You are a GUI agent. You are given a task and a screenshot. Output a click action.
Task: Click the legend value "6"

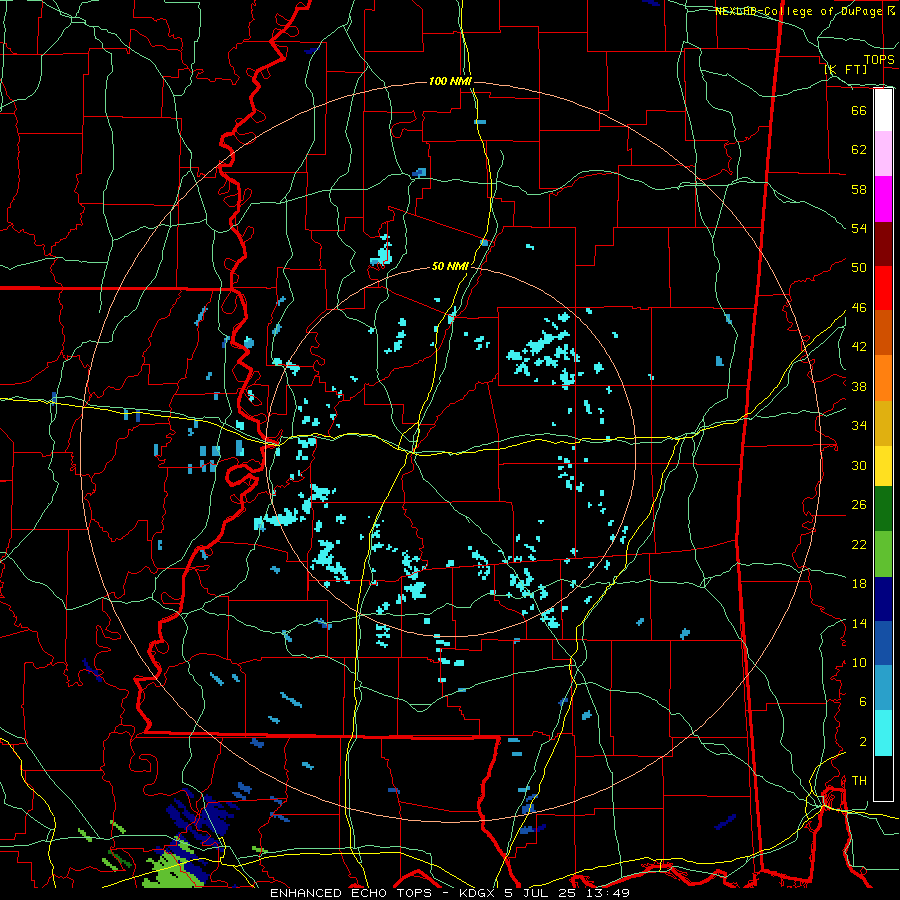862,702
